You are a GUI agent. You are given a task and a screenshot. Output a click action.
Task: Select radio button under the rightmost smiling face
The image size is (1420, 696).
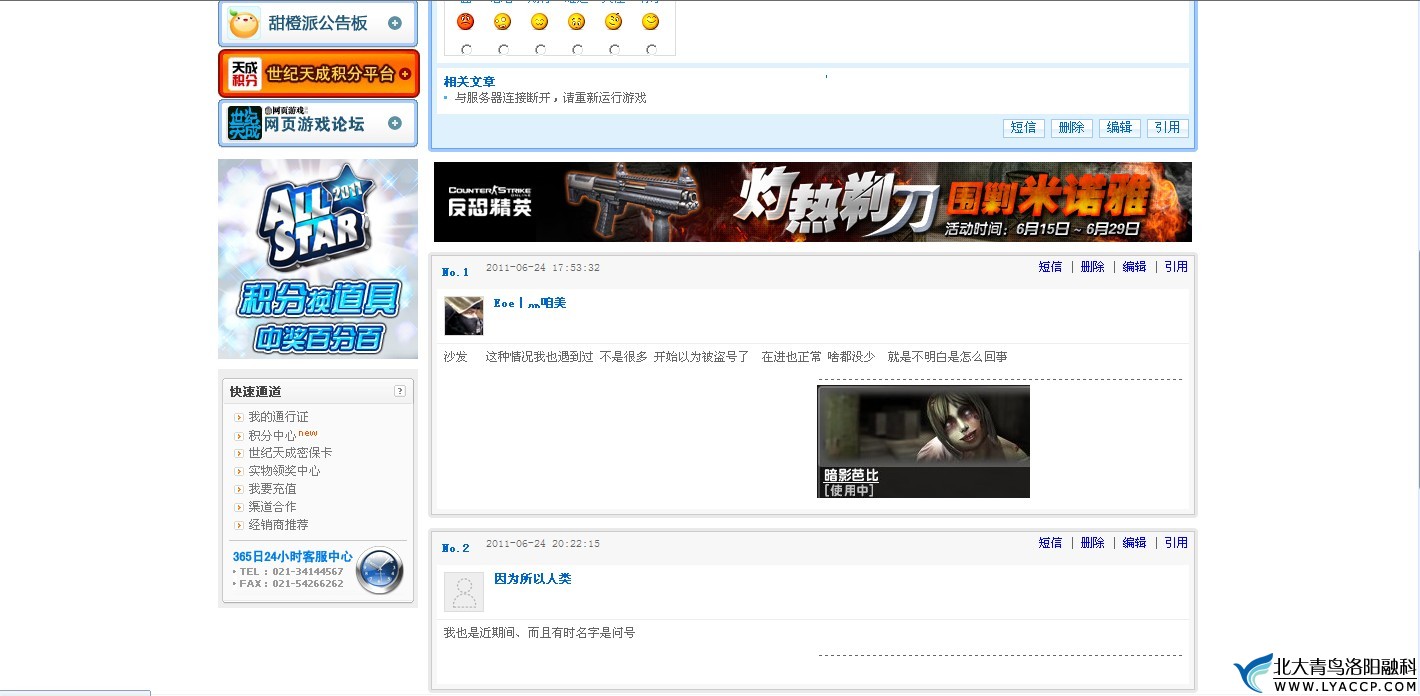tap(651, 49)
